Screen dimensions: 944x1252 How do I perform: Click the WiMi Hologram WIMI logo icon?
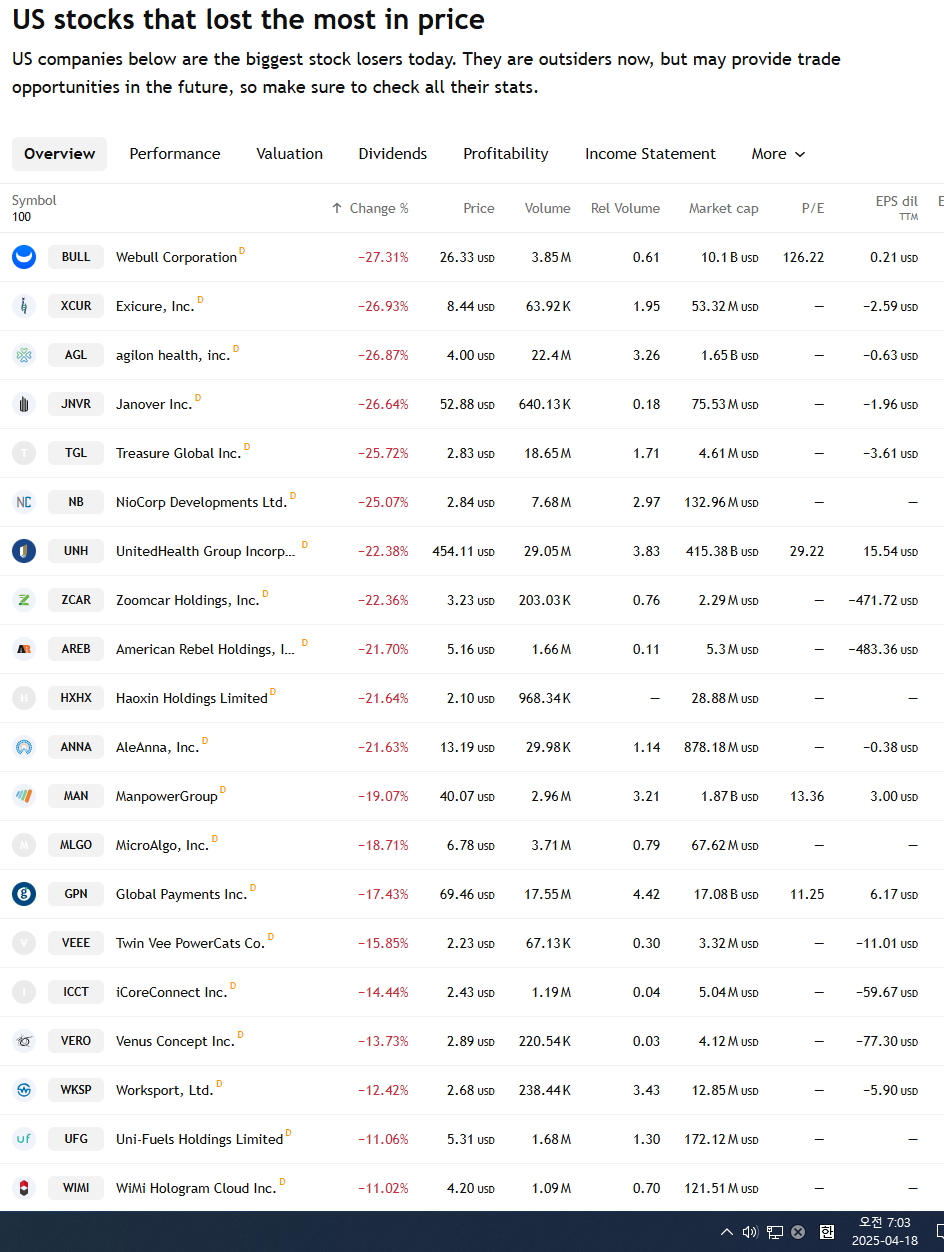pos(24,1188)
